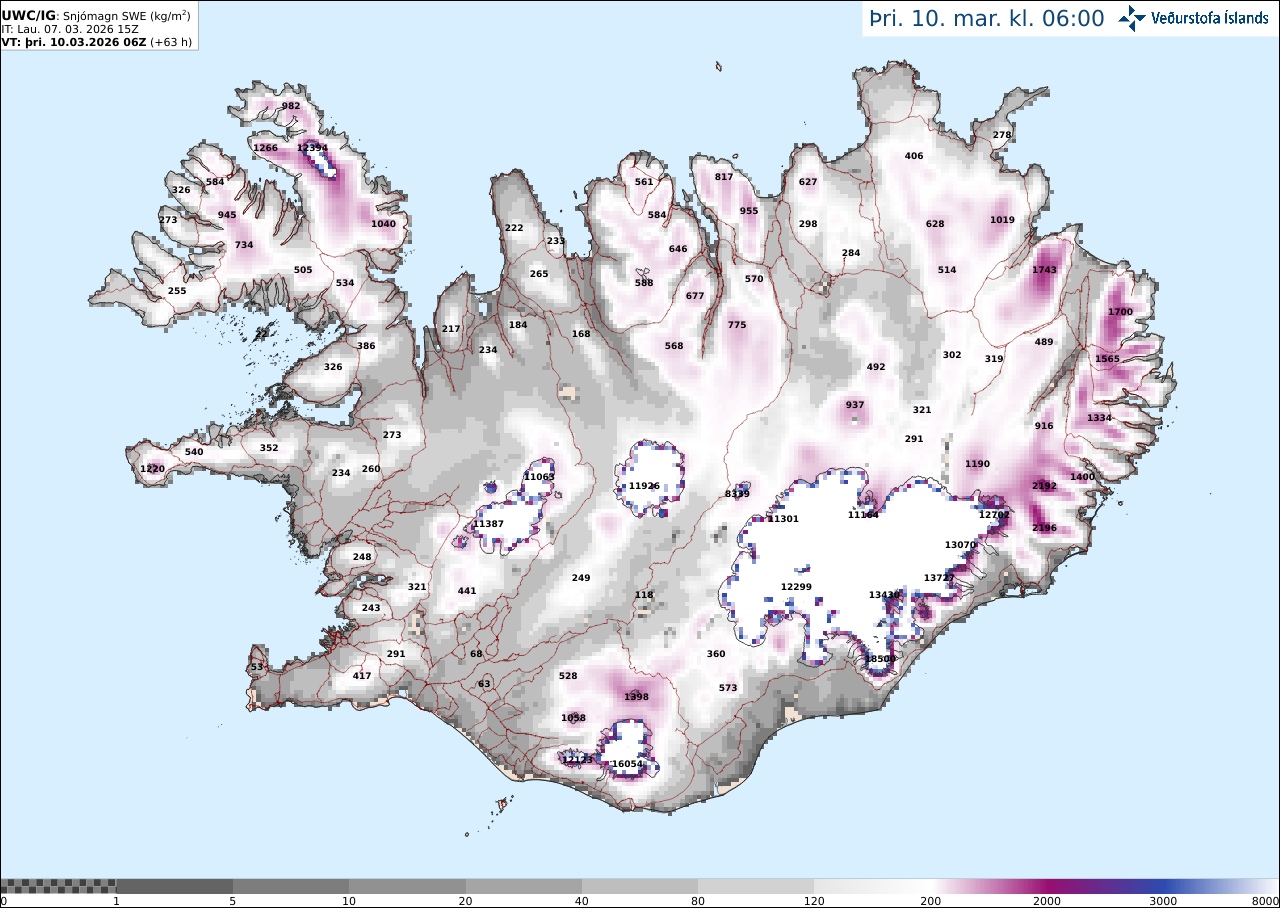Click the 18500 snow value label
1280x908 pixels.
coord(880,659)
